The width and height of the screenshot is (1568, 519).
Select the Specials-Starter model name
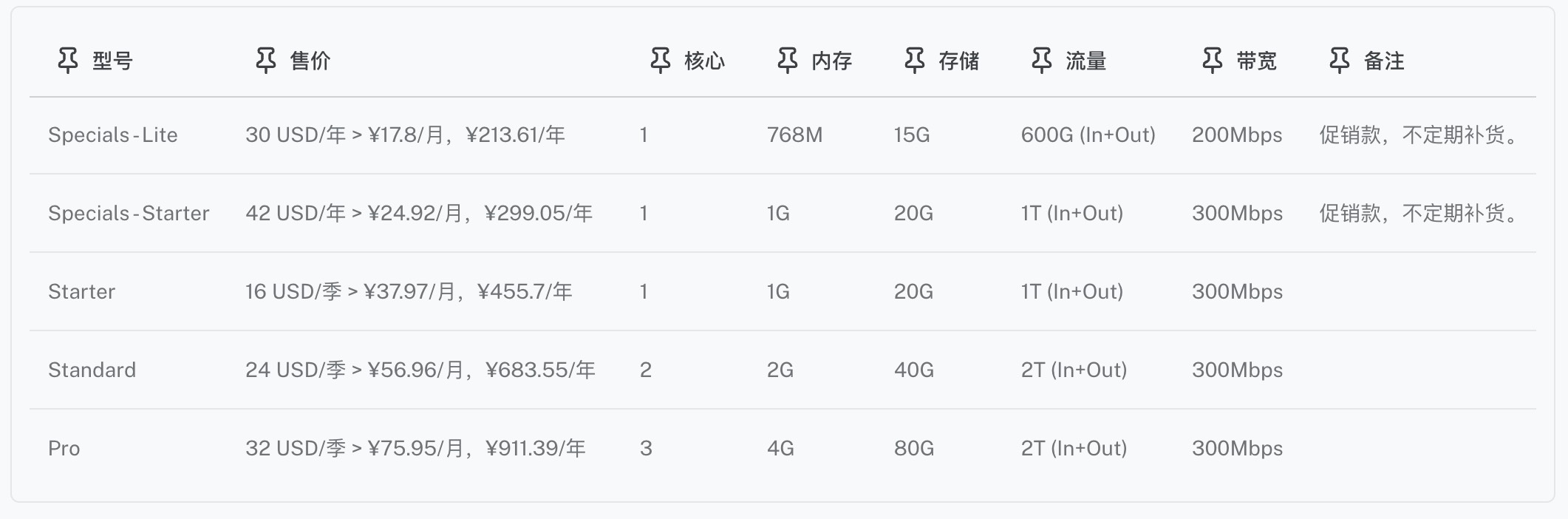tap(129, 214)
